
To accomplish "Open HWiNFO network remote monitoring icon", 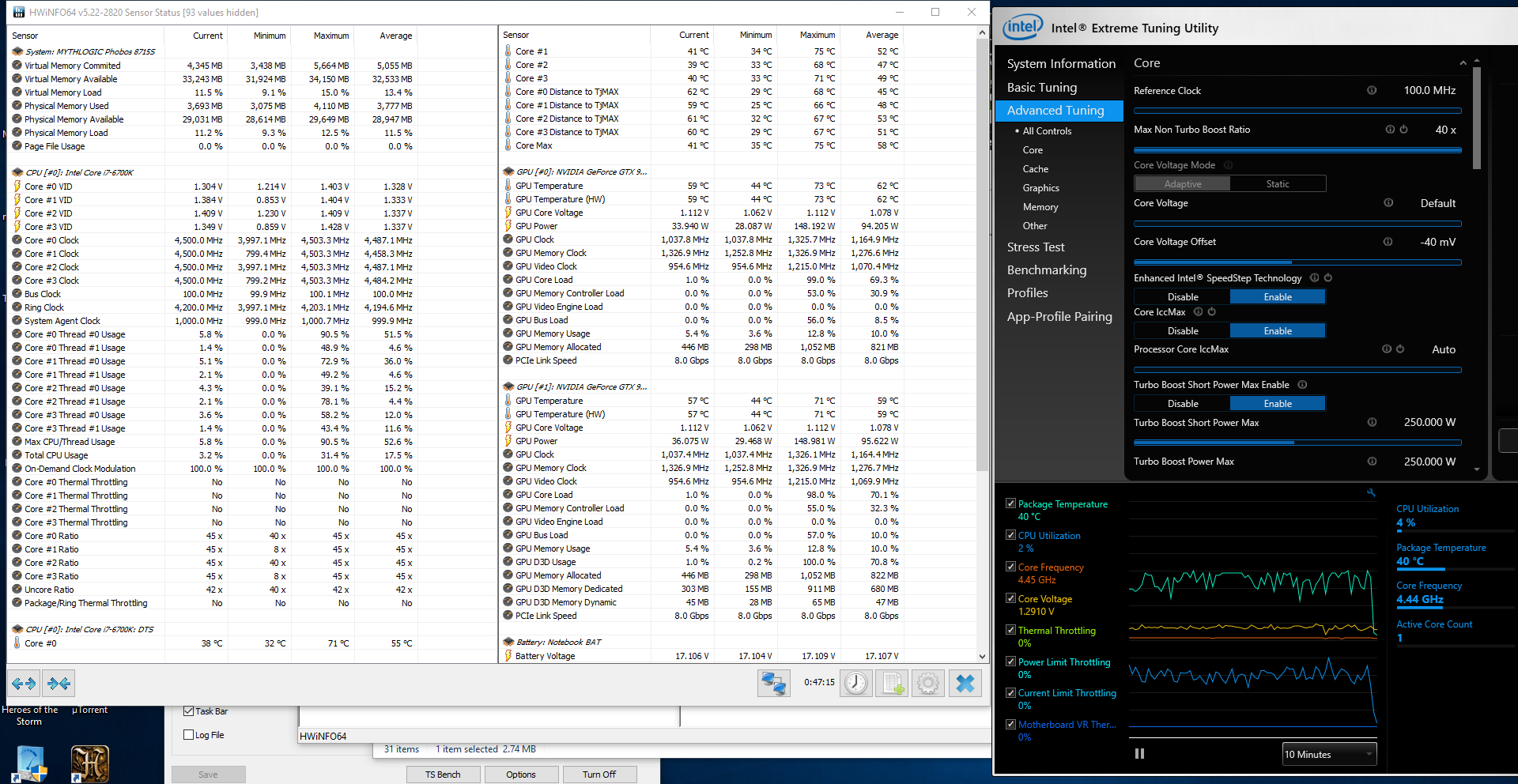I will (773, 683).
